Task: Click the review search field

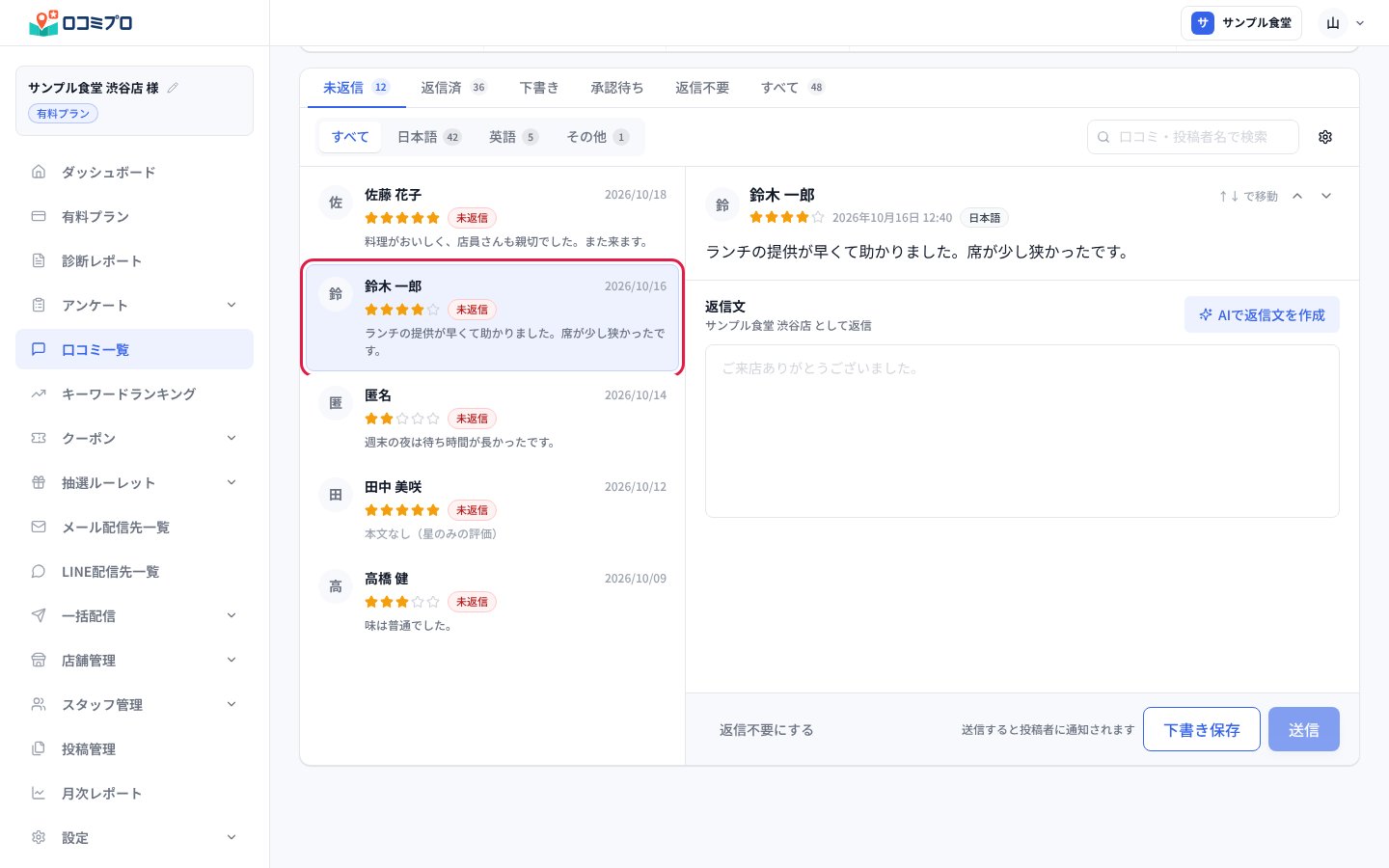Action: coord(1193,137)
